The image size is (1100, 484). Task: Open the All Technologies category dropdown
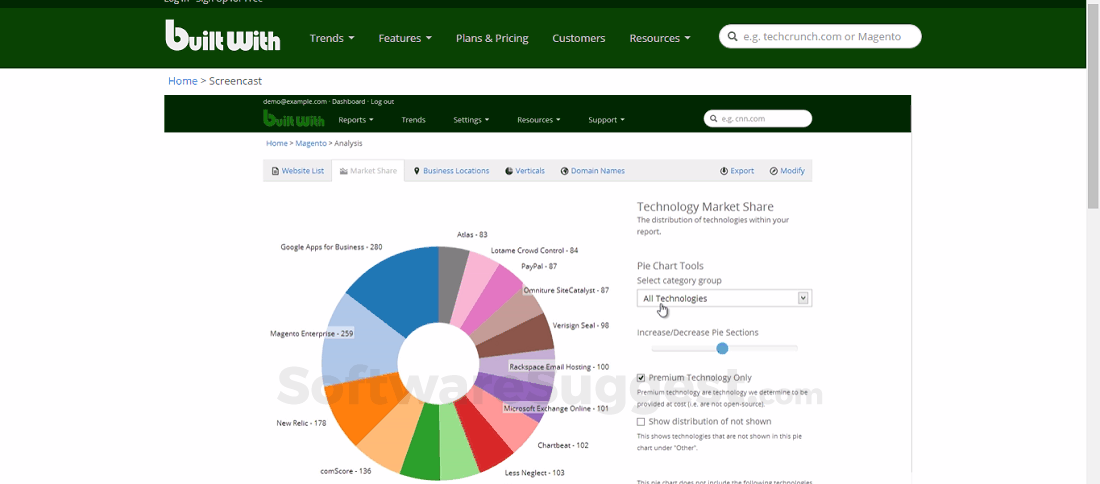click(x=724, y=298)
